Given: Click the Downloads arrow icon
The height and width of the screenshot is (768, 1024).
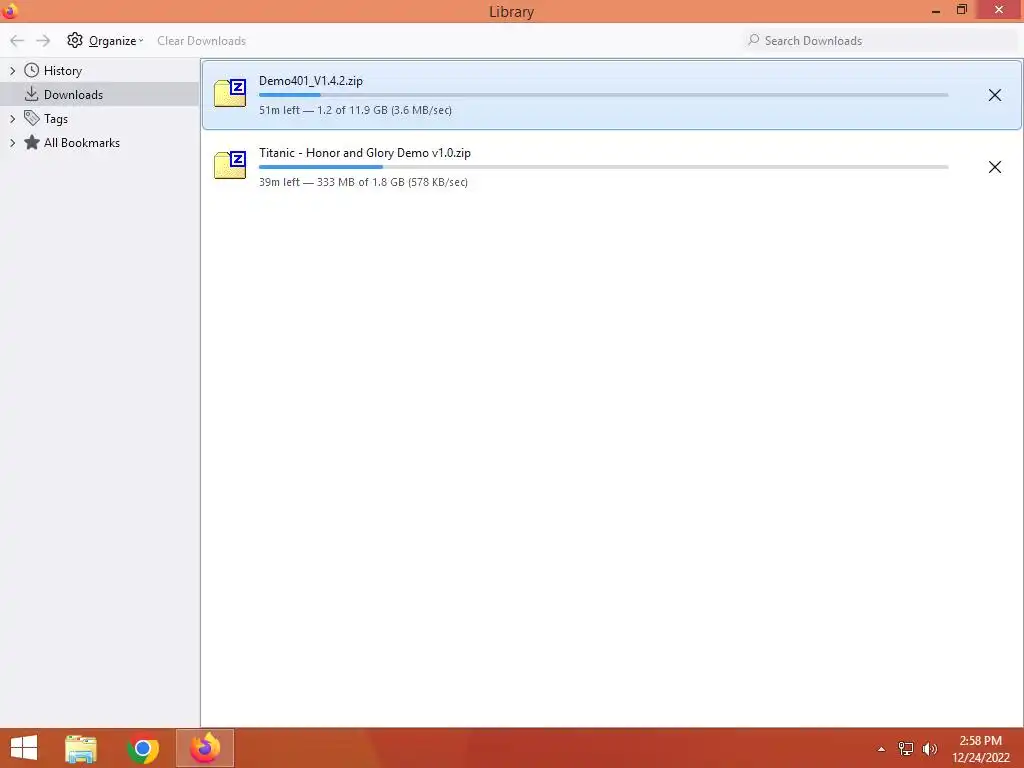Looking at the screenshot, I should [x=31, y=94].
